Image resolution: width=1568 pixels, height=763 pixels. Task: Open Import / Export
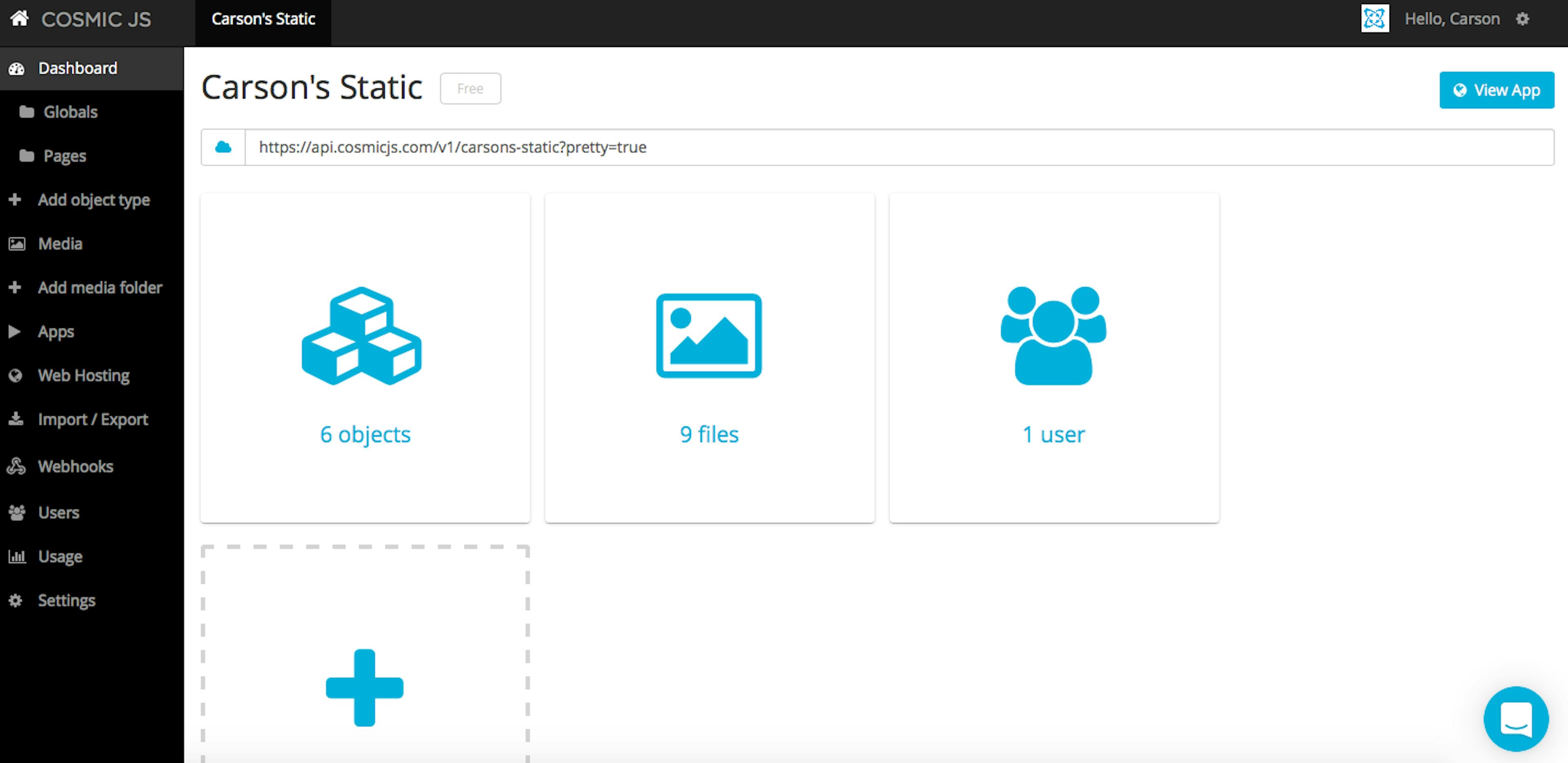[93, 419]
